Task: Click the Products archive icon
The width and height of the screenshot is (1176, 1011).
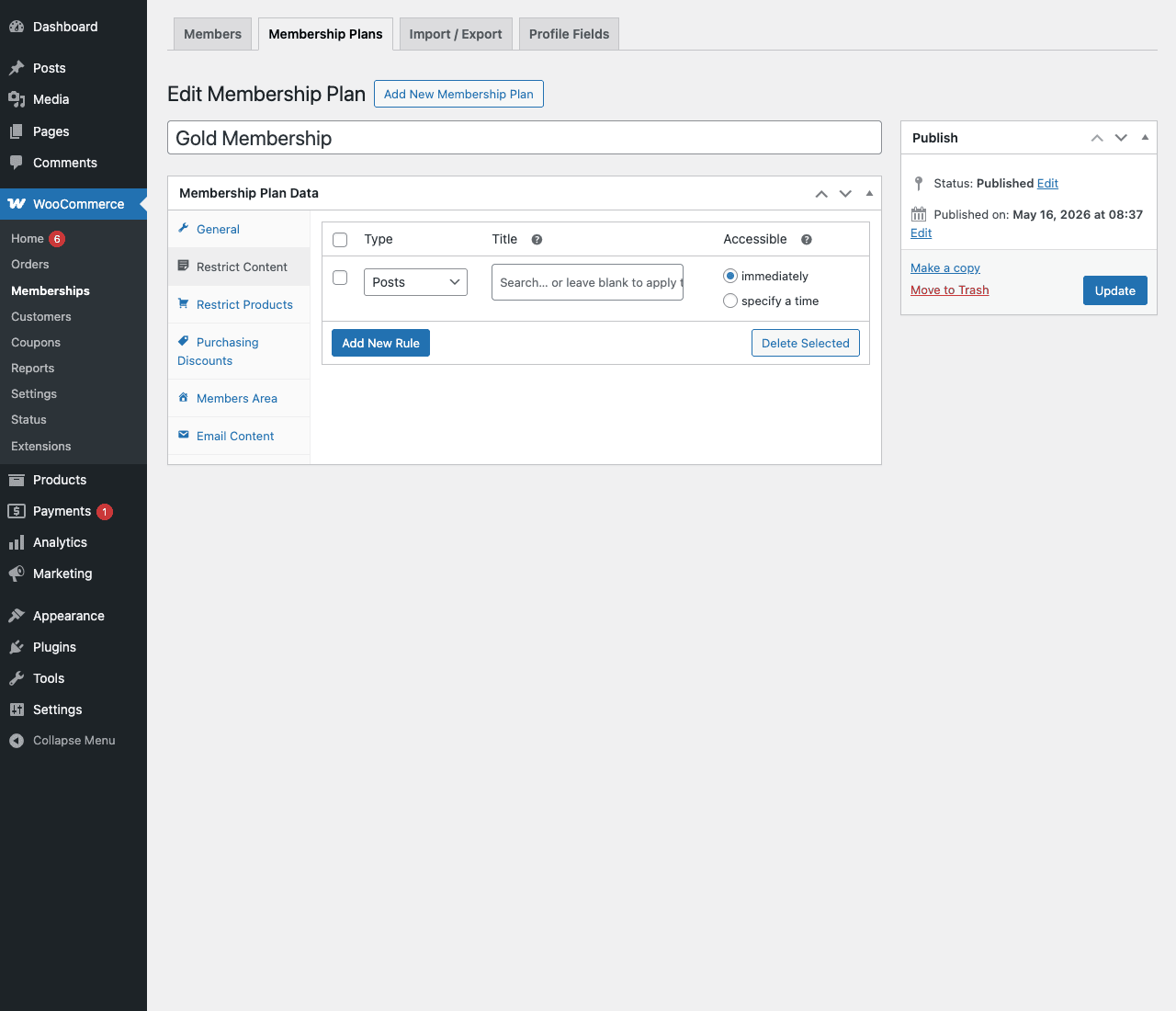Action: [17, 480]
